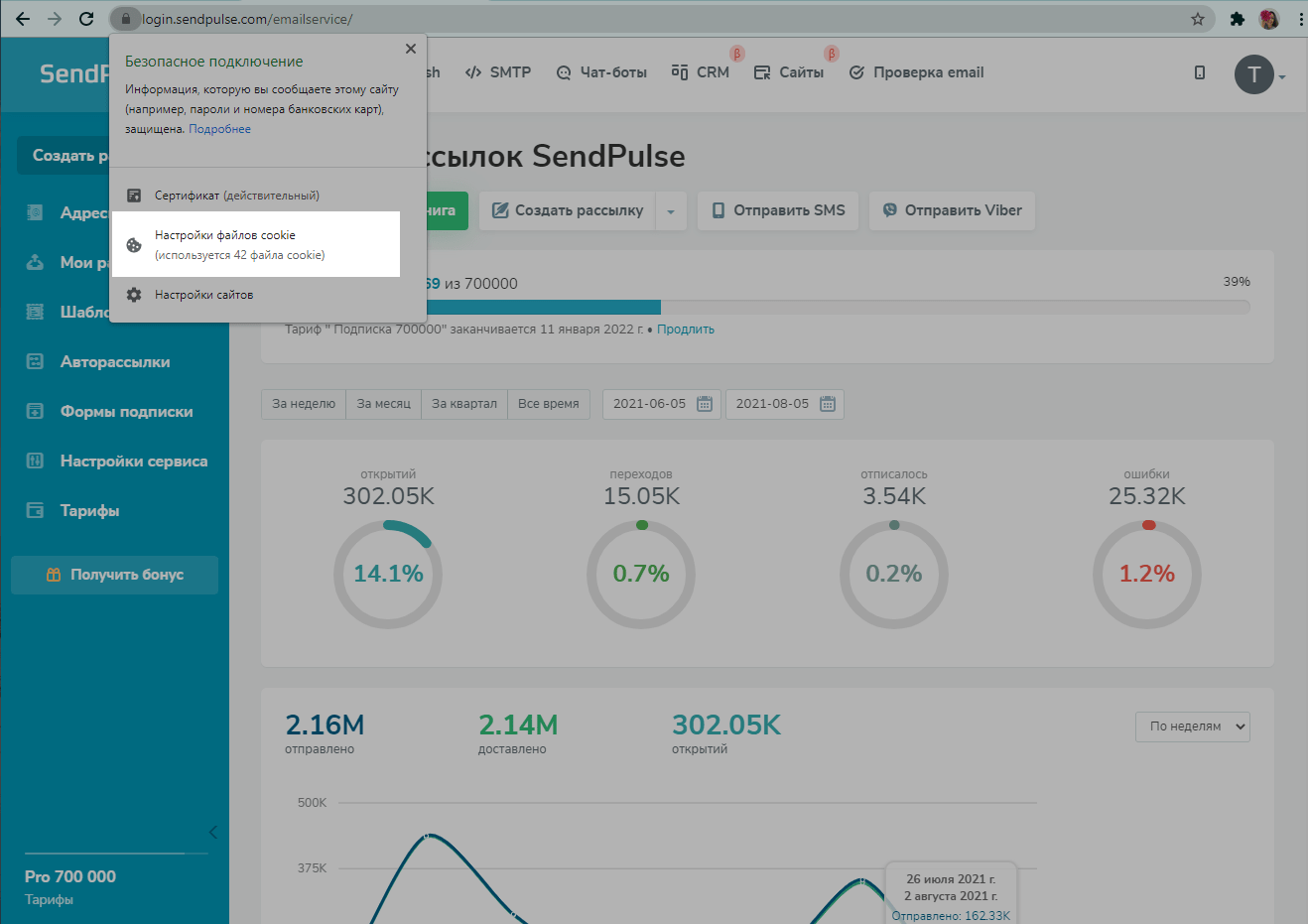This screenshot has width=1308, height=924.
Task: Click the 'Тарифы' link under Pro 700 000
Action: [x=49, y=900]
